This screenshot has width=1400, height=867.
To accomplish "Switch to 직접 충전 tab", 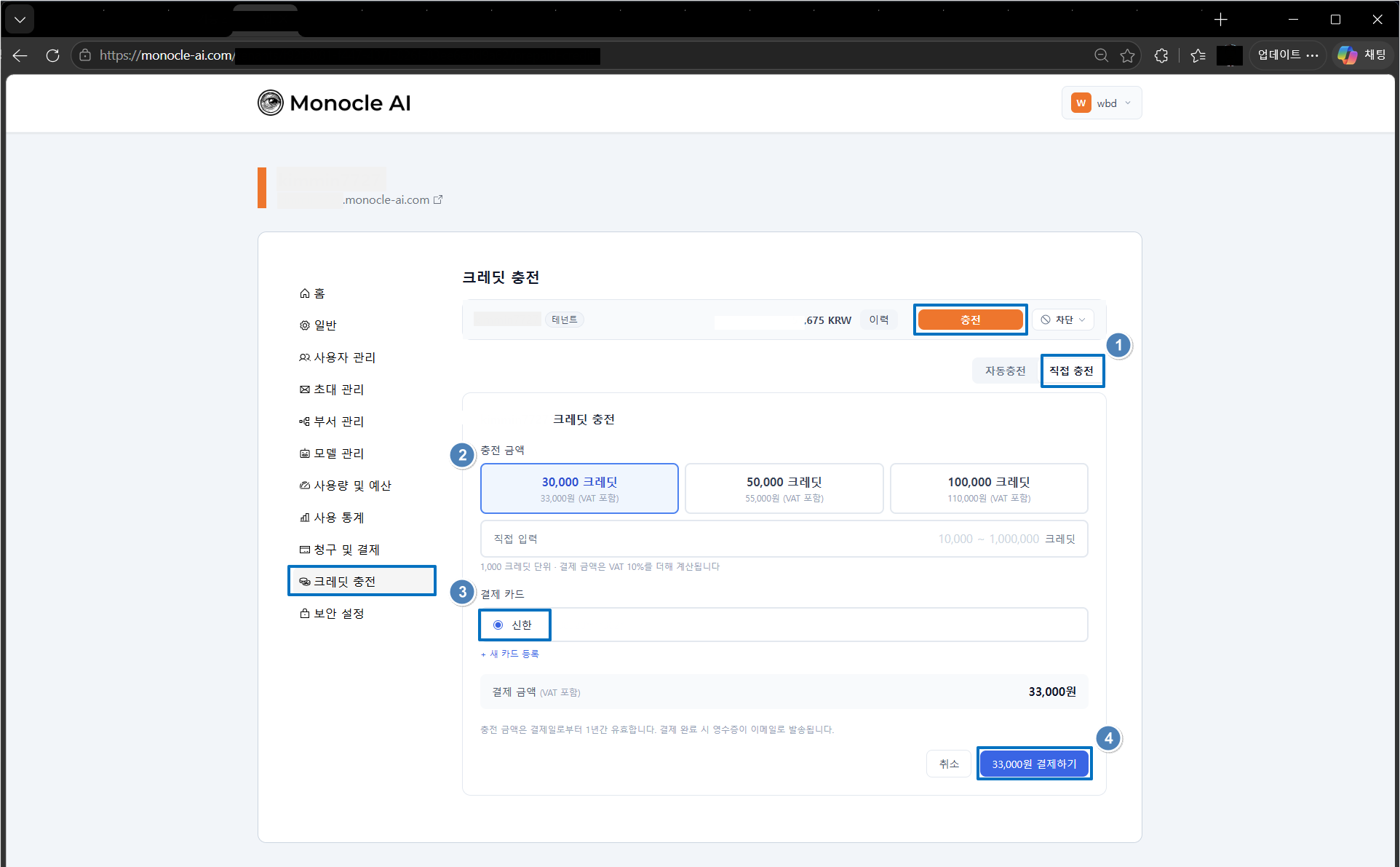I will (x=1071, y=371).
